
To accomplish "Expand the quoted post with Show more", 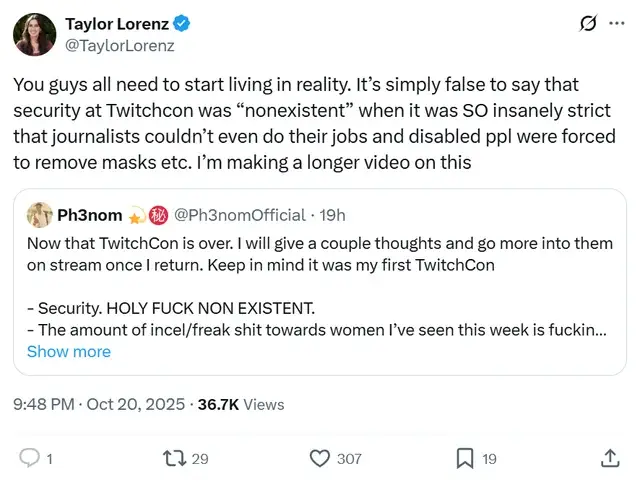I will pos(69,351).
